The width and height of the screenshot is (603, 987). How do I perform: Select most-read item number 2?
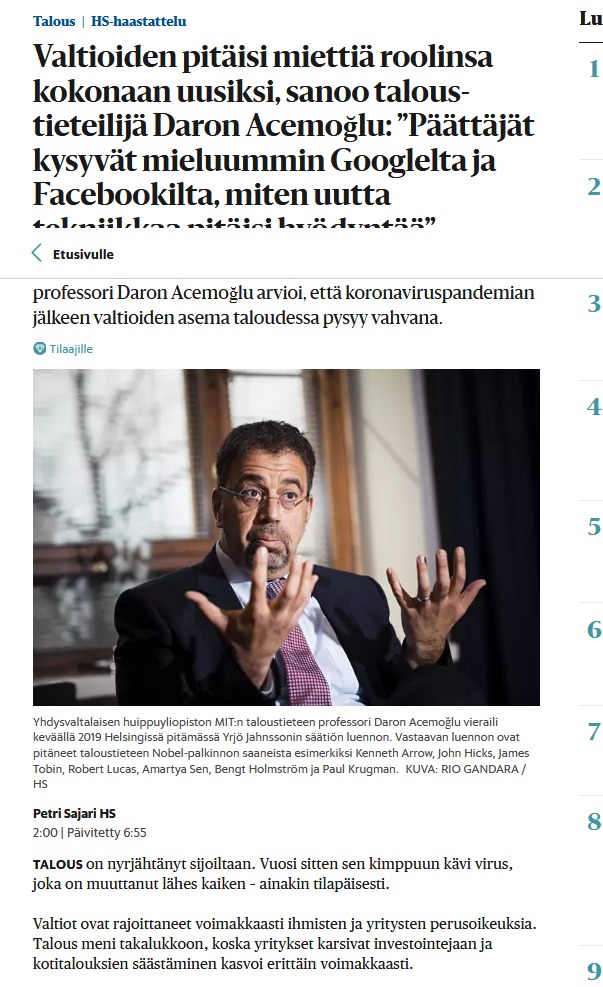594,187
